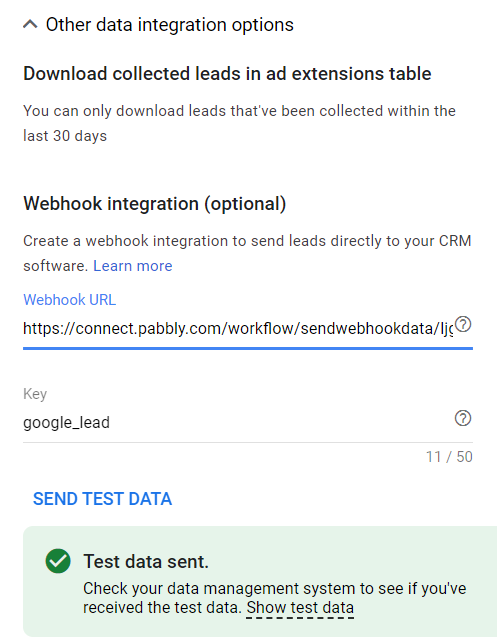This screenshot has width=497, height=641.
Task: Open help icon beside Webhook URL field
Action: point(463,325)
